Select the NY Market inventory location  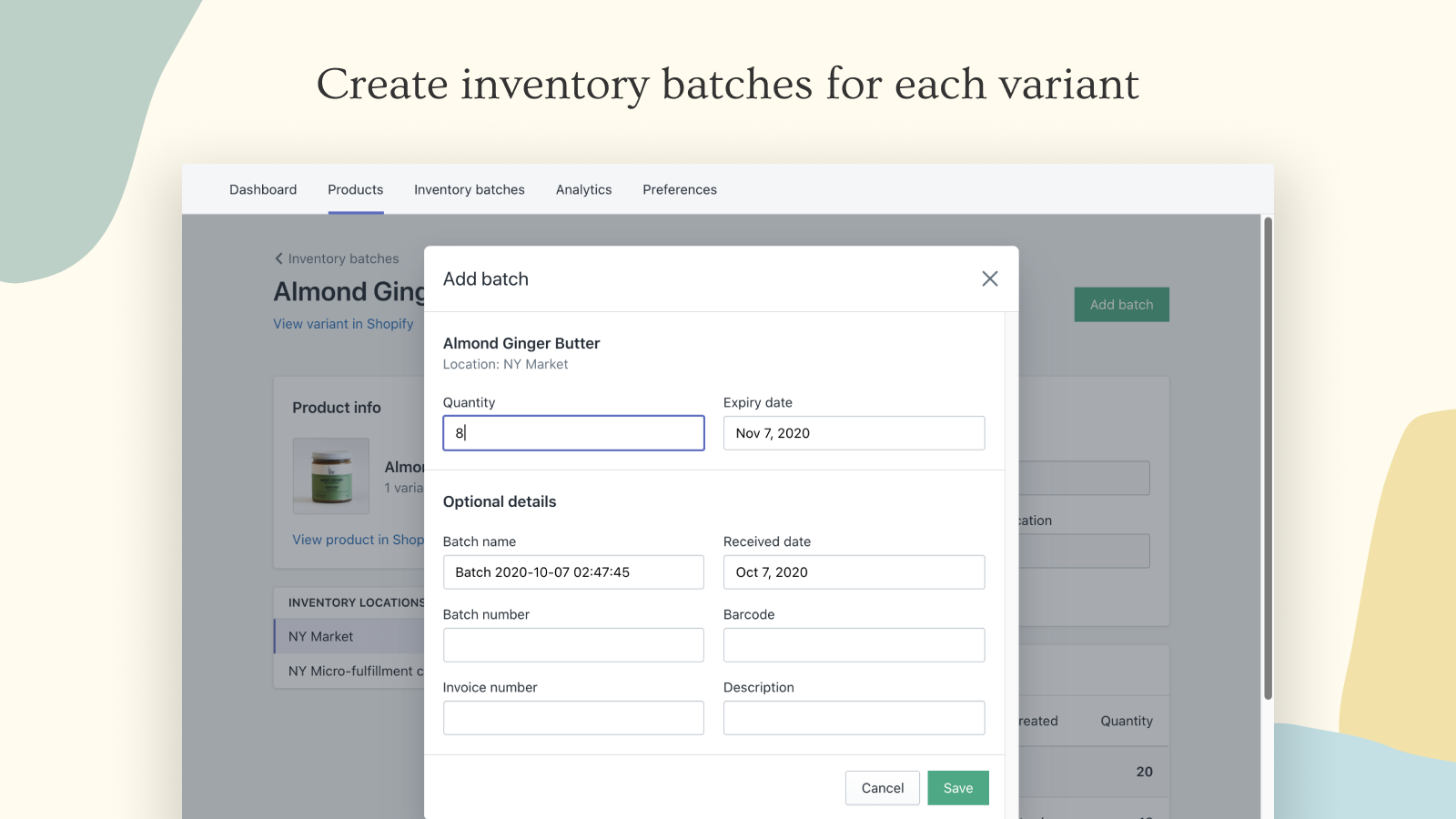[320, 636]
